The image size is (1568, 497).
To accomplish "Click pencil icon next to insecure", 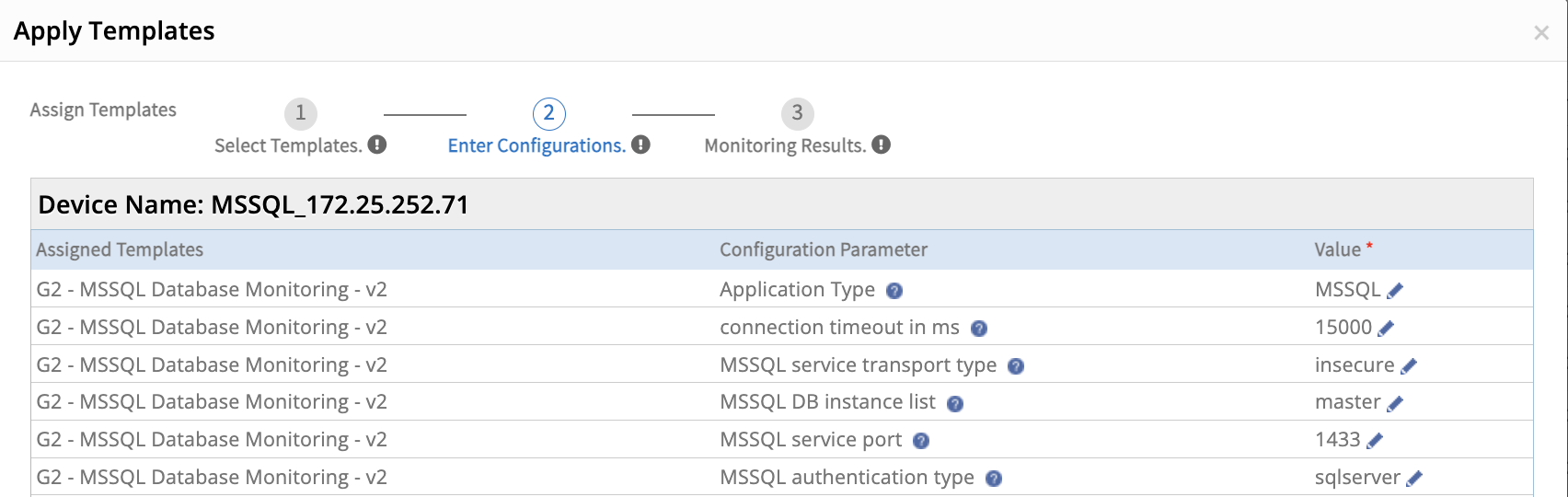I will coord(1408,366).
